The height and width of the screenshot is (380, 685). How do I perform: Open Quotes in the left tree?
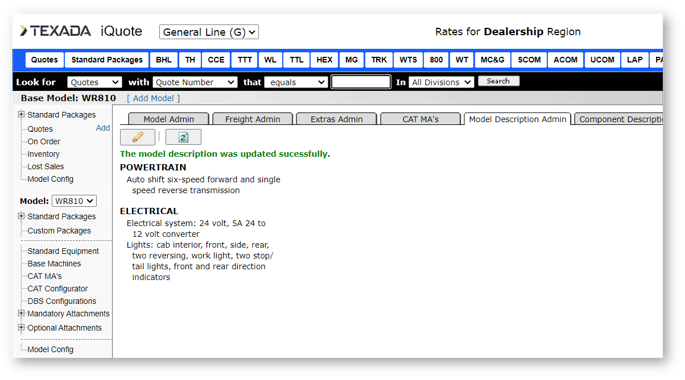click(x=40, y=129)
